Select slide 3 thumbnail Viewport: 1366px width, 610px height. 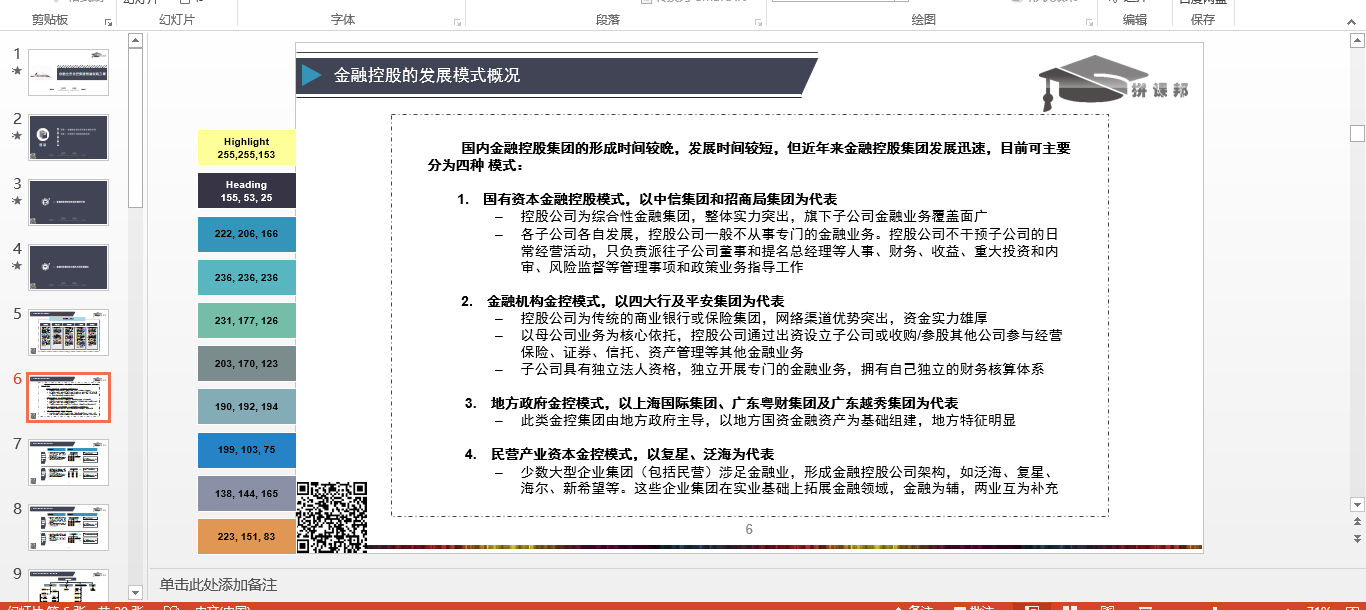(69, 202)
